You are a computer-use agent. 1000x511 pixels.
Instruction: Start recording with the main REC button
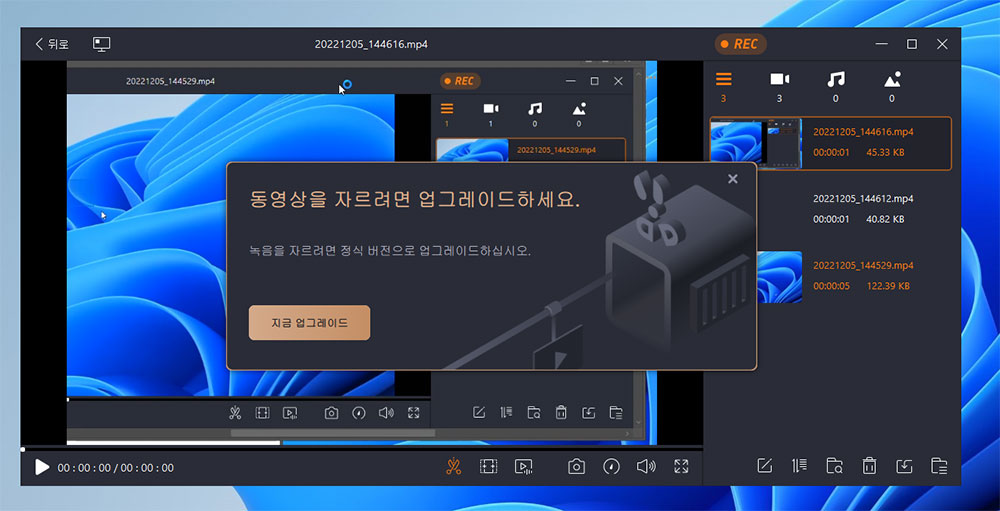click(740, 44)
